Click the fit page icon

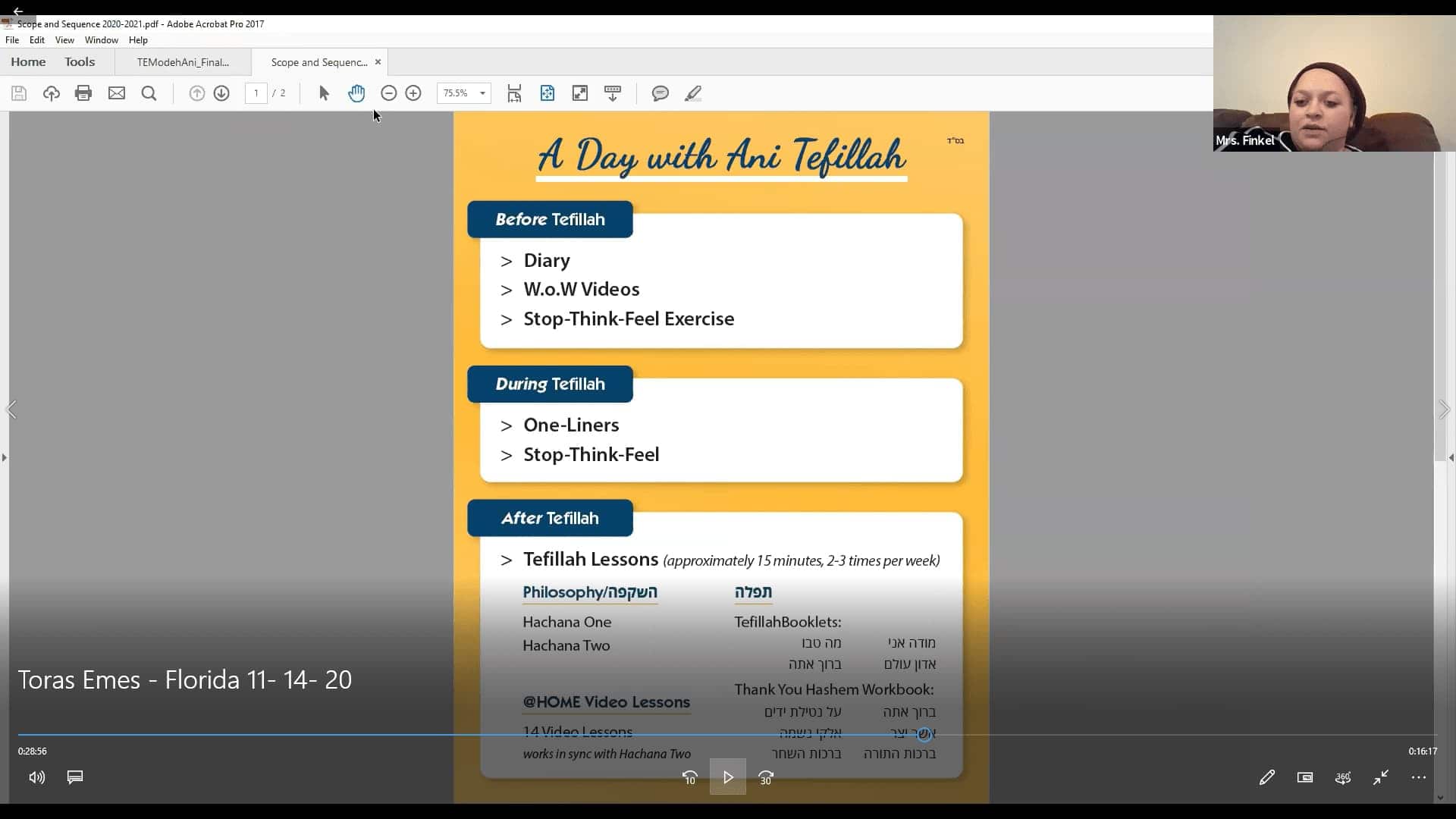click(x=548, y=93)
